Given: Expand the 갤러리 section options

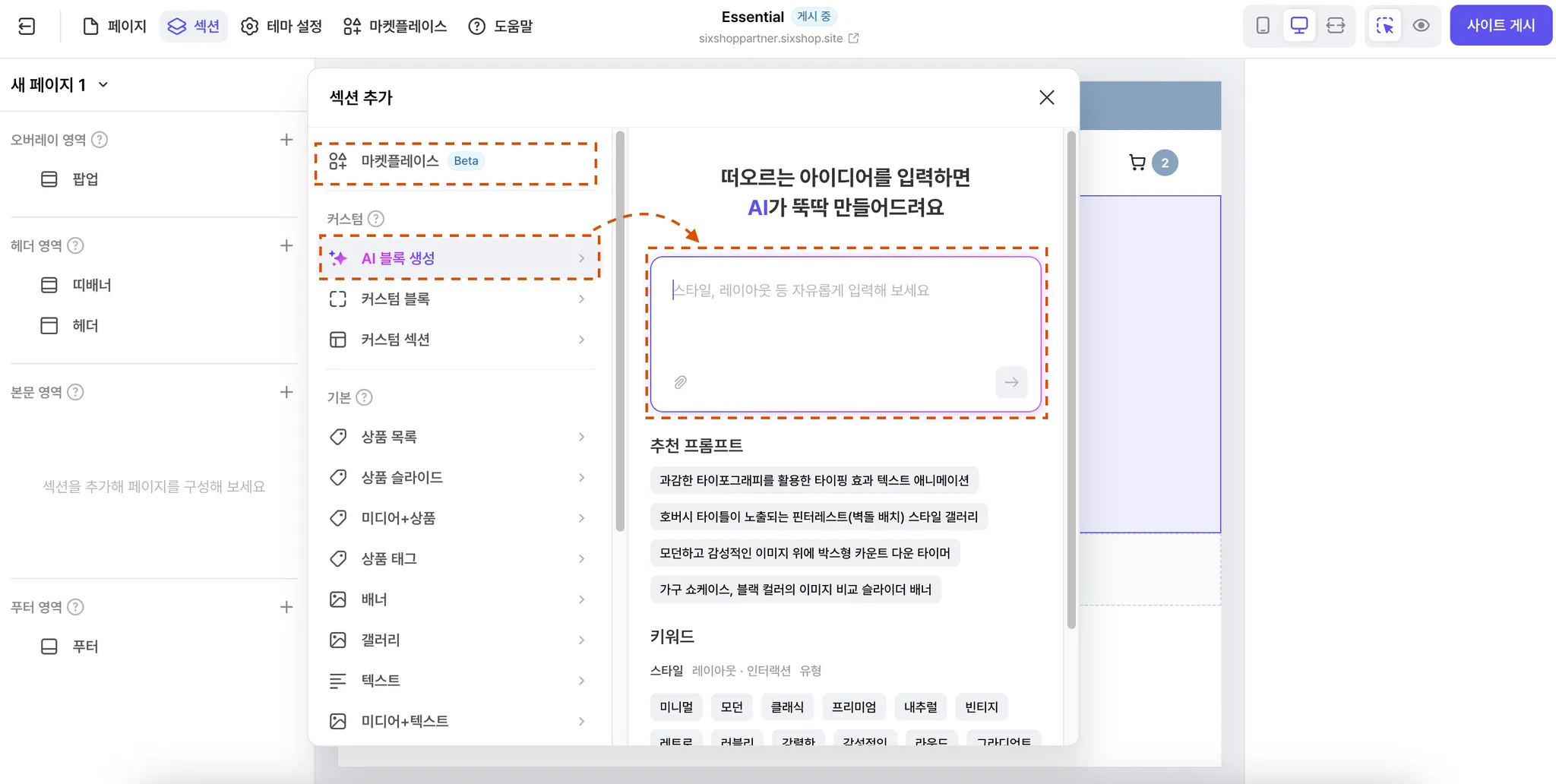Looking at the screenshot, I should tap(381, 640).
